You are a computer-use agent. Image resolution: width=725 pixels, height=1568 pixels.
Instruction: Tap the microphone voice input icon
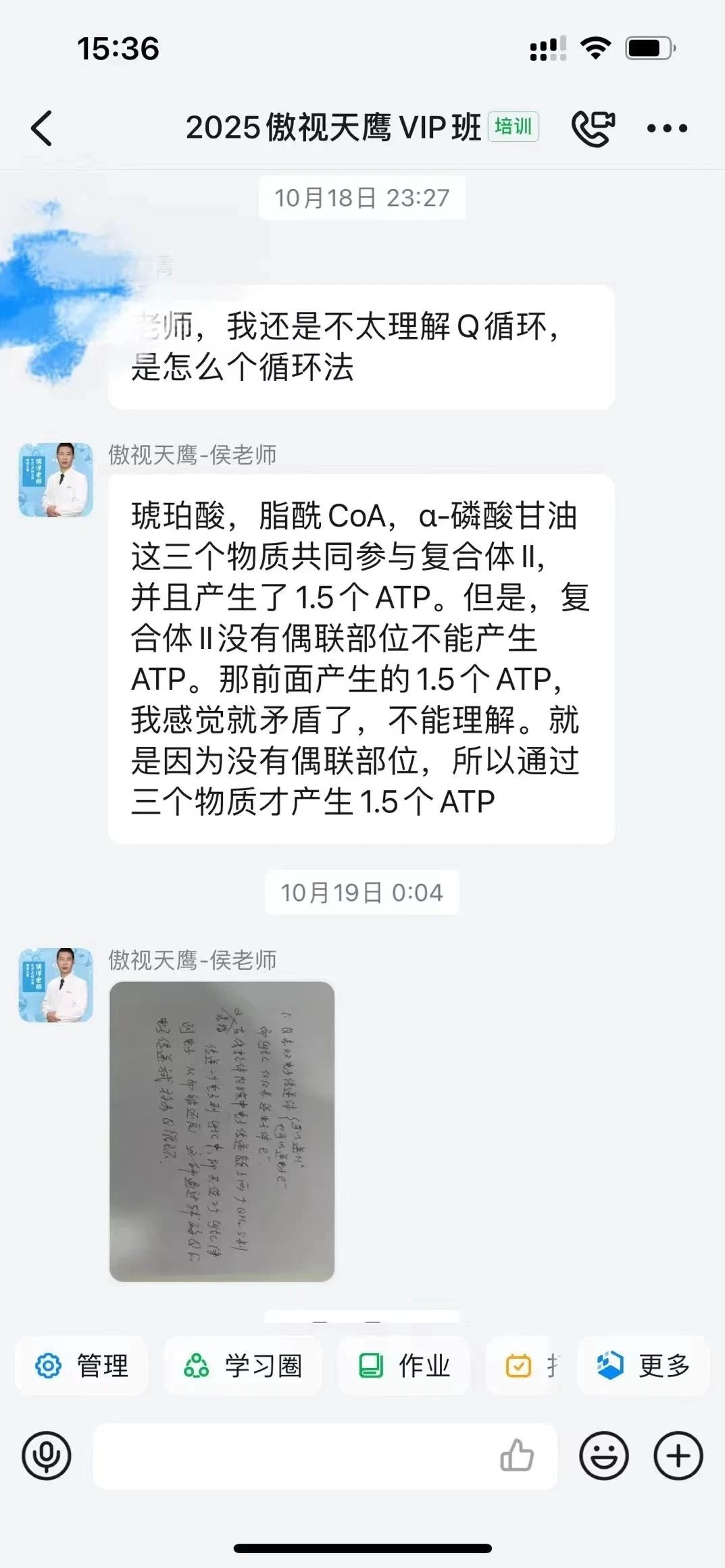point(47,1455)
